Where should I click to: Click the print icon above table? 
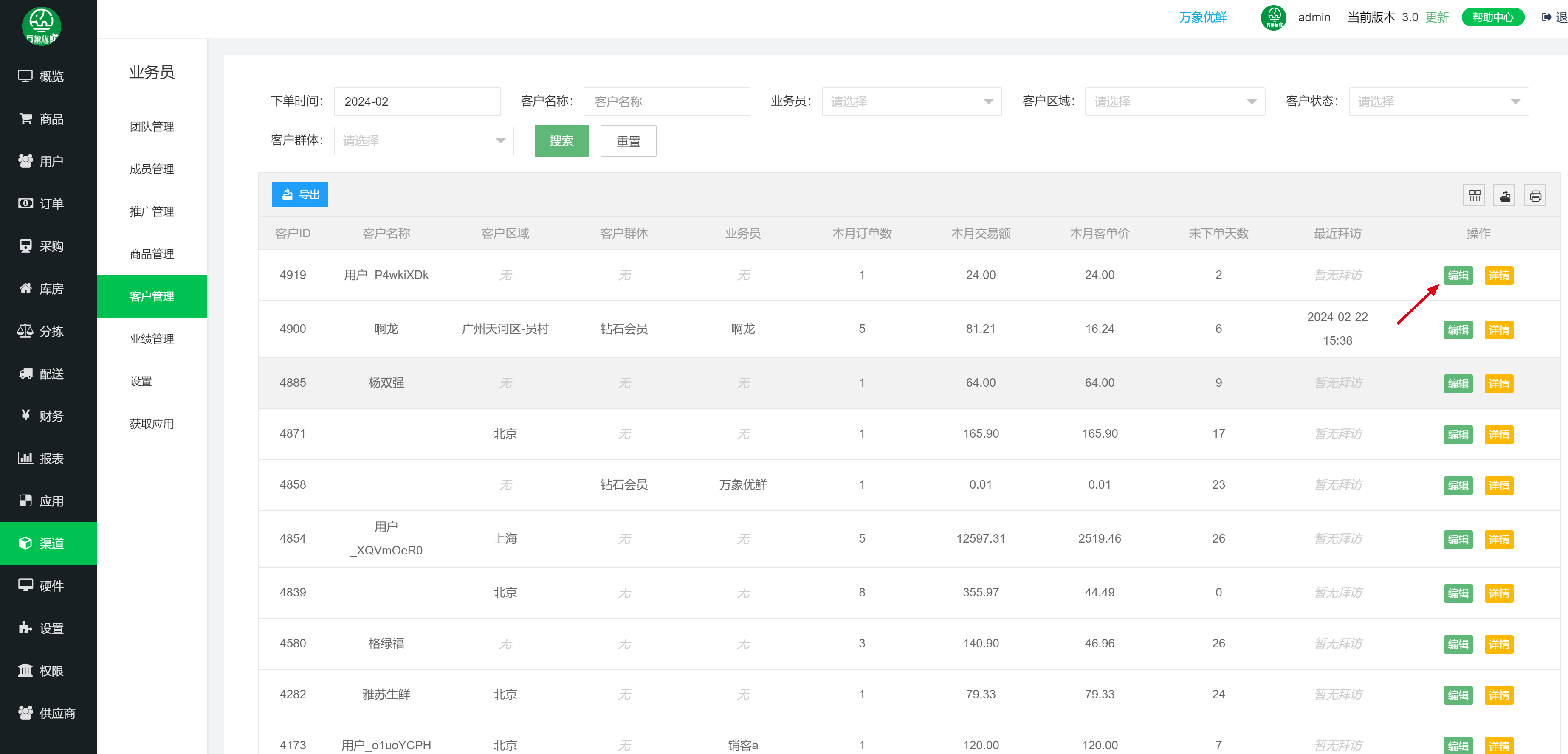click(x=1535, y=196)
